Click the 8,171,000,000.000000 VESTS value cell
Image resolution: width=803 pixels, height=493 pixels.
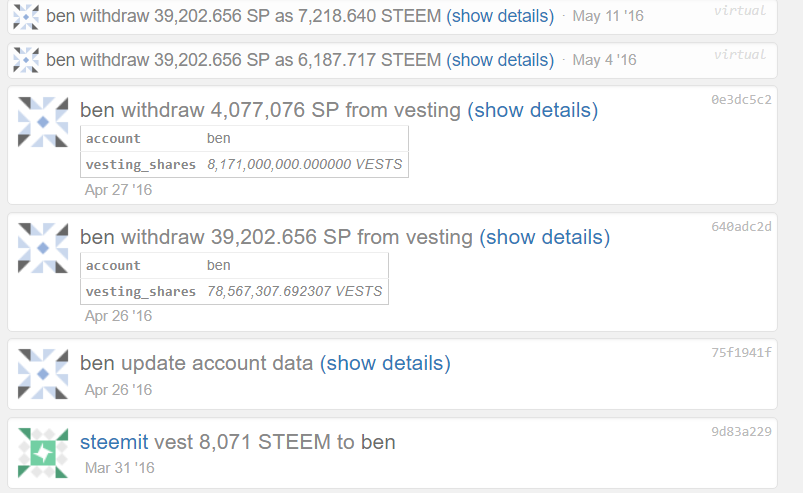coord(305,164)
